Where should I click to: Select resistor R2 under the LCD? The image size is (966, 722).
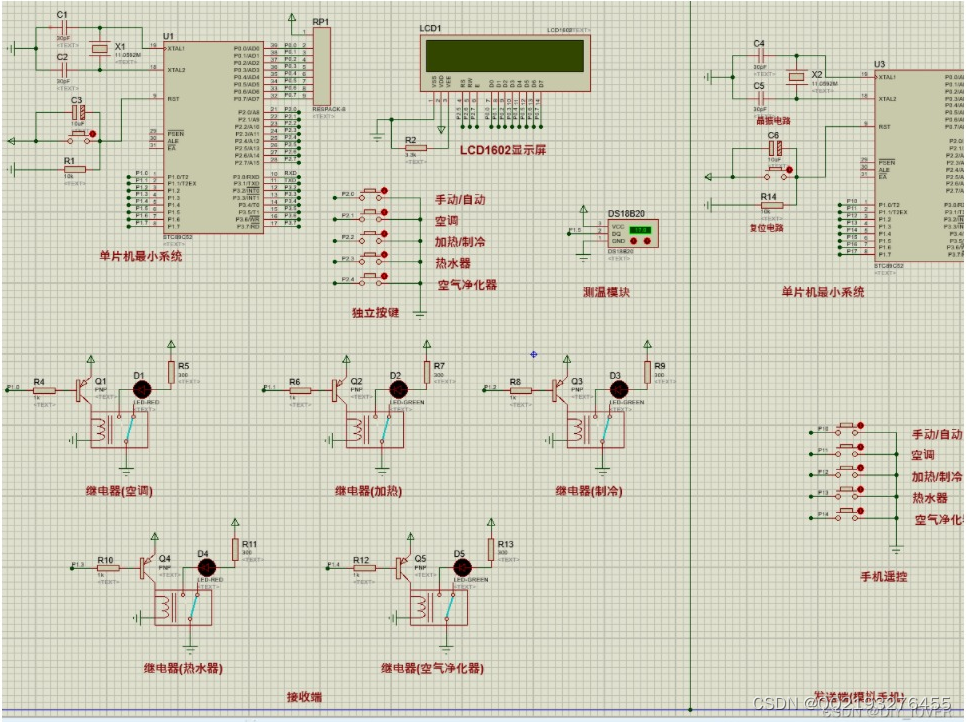pyautogui.click(x=415, y=148)
